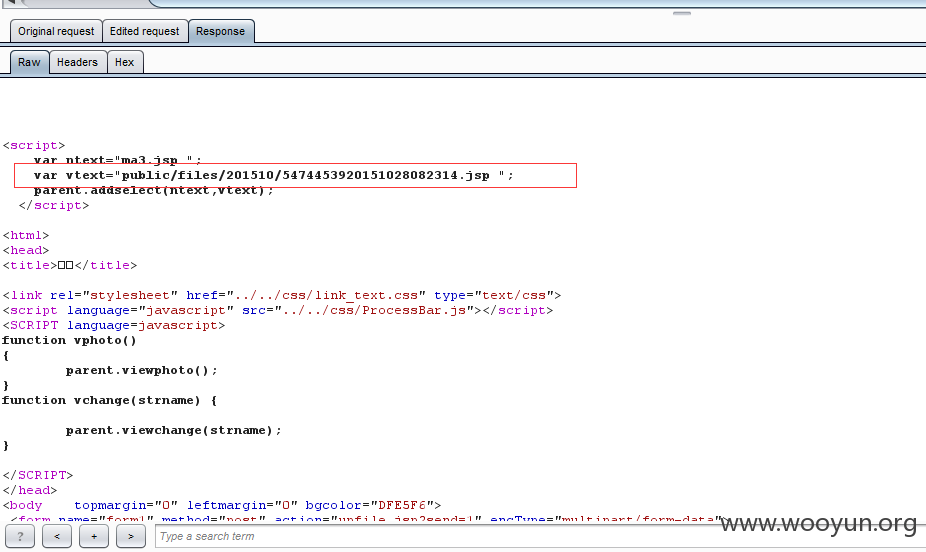Viewport: 926px width, 552px height.
Task: Click the line var vtext="public/files/201510/...jsp"
Action: point(274,175)
